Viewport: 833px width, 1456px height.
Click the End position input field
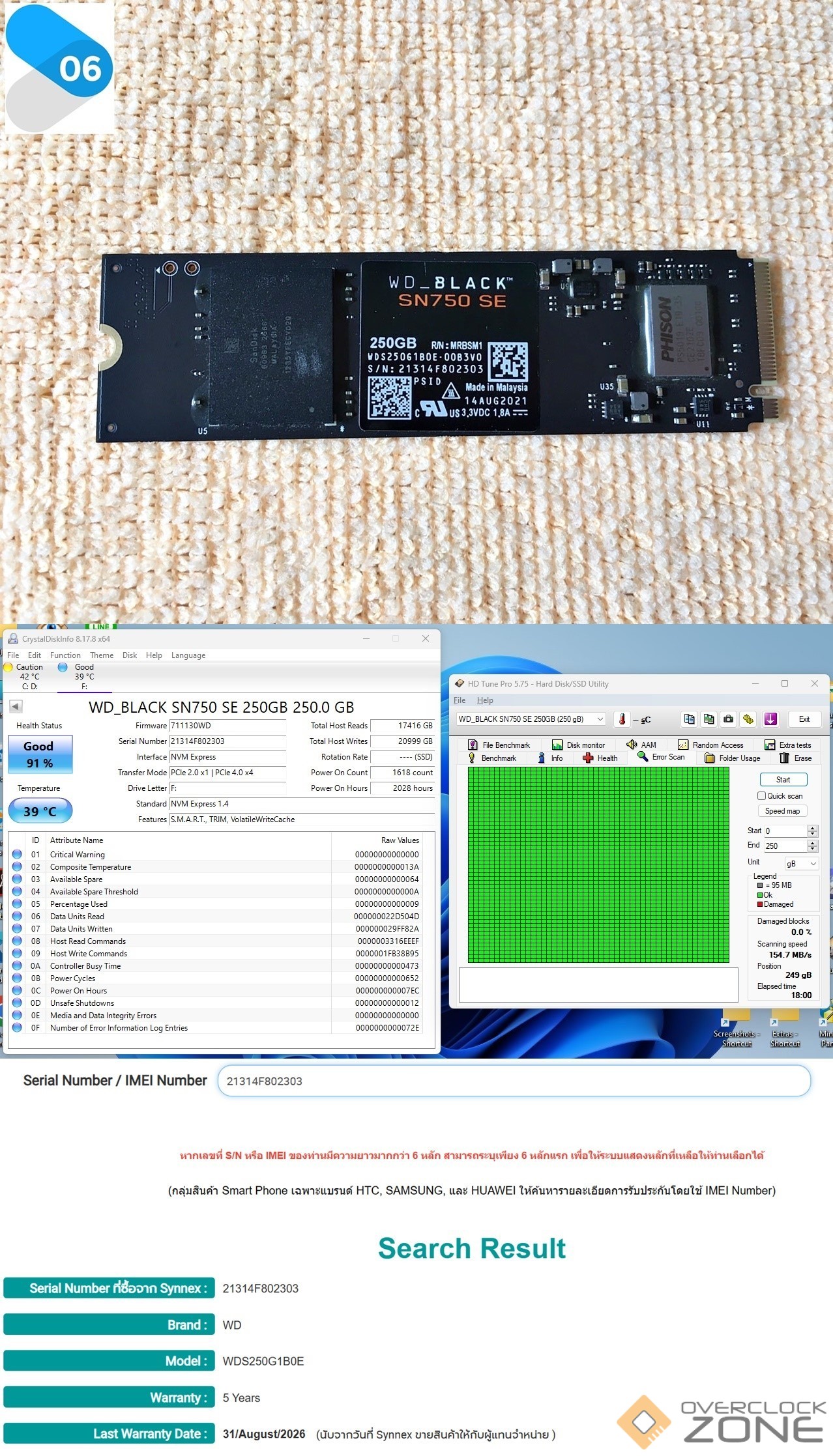coord(785,846)
